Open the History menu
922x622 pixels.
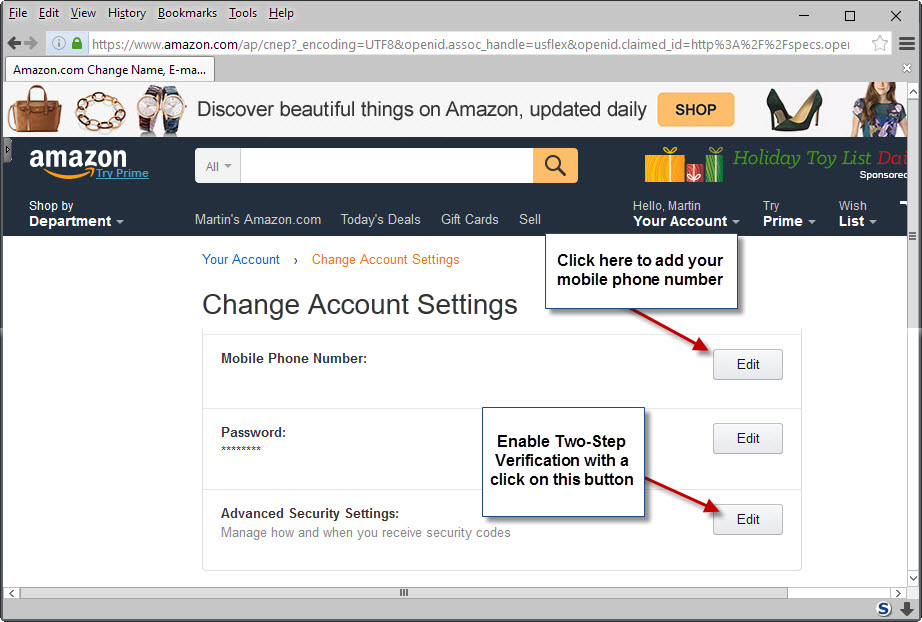point(126,13)
